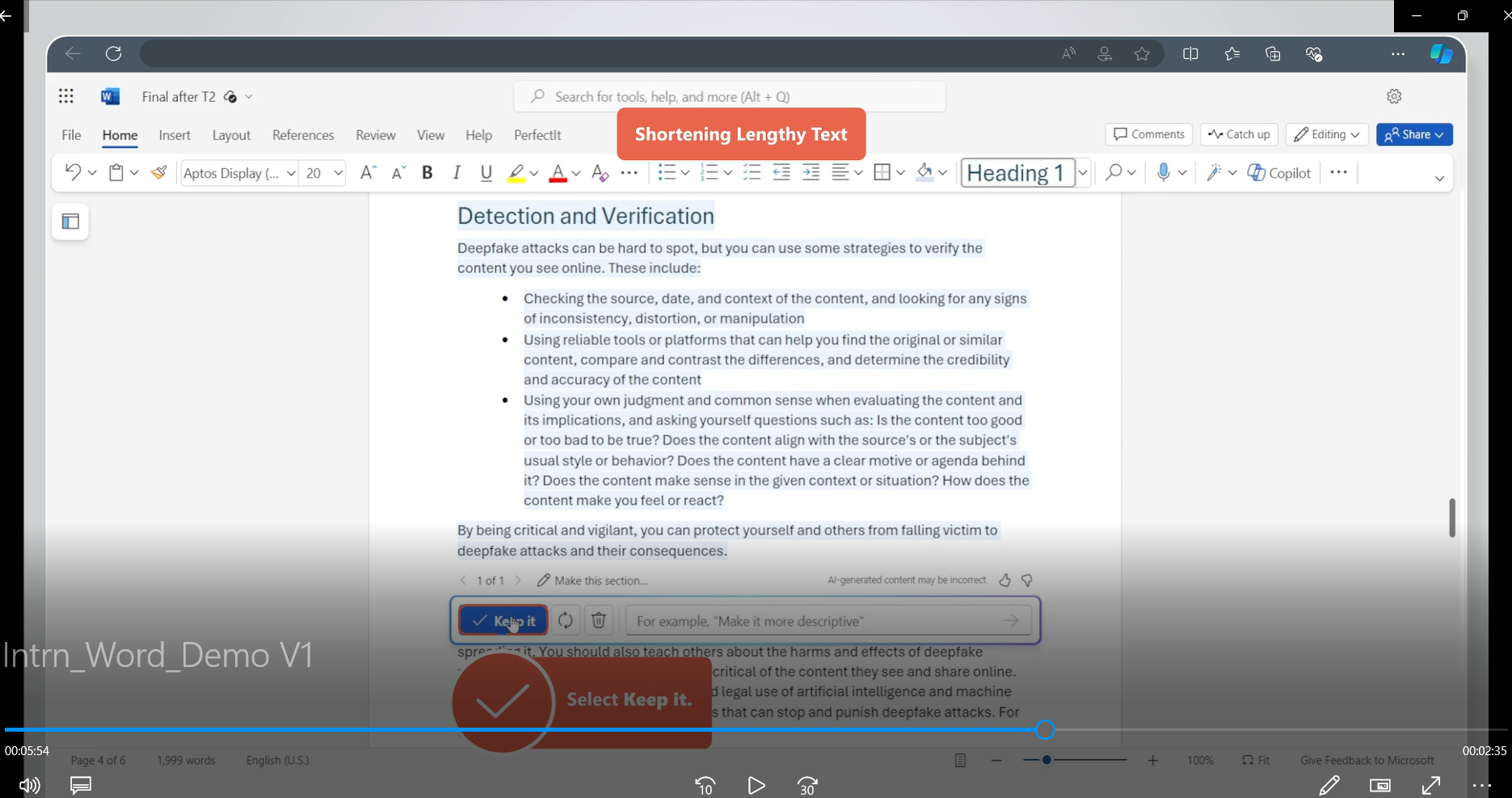
Task: Open the navigation pane icon
Action: [x=70, y=222]
